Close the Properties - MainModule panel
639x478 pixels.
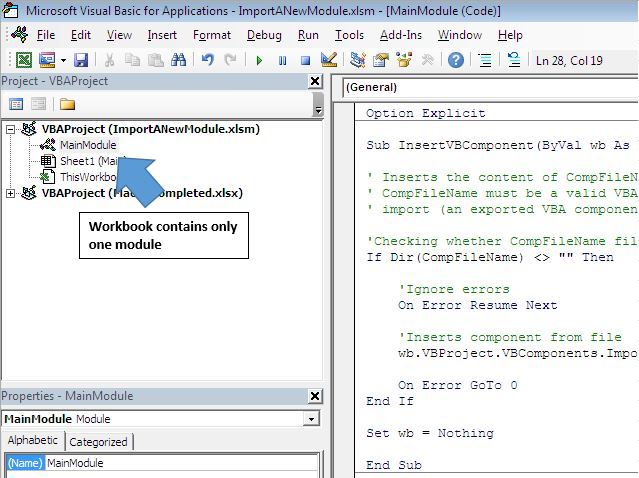(315, 396)
